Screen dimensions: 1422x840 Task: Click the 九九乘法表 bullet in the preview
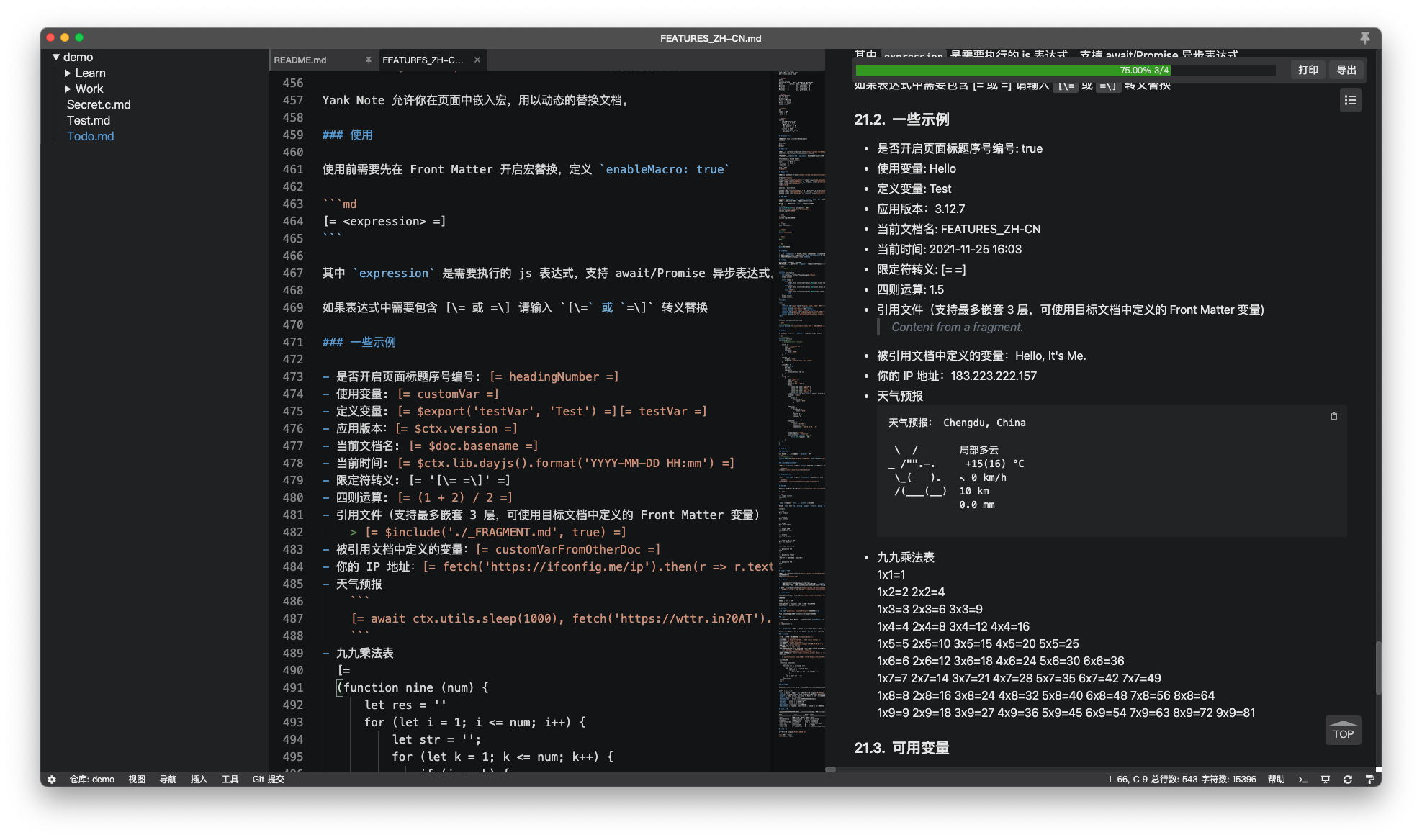pos(905,557)
